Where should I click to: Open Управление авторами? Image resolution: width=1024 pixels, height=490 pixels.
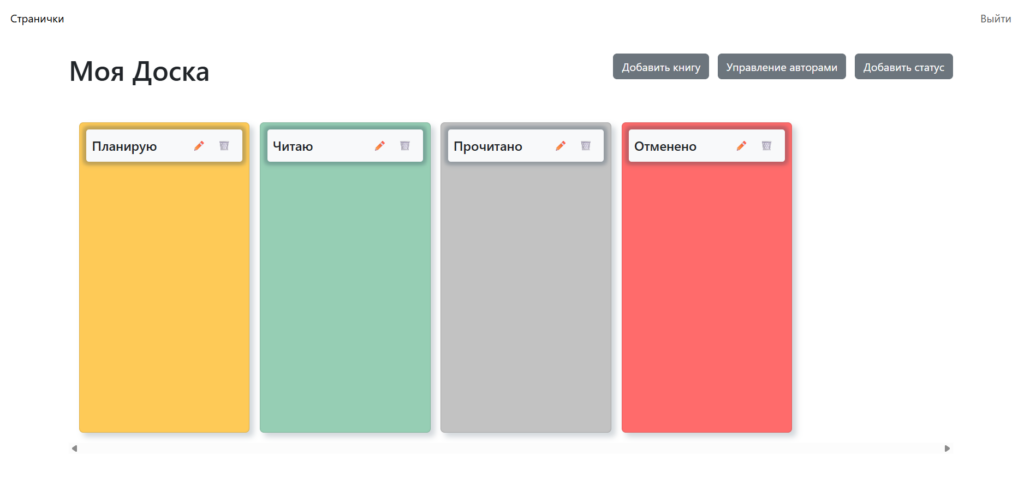coord(782,67)
